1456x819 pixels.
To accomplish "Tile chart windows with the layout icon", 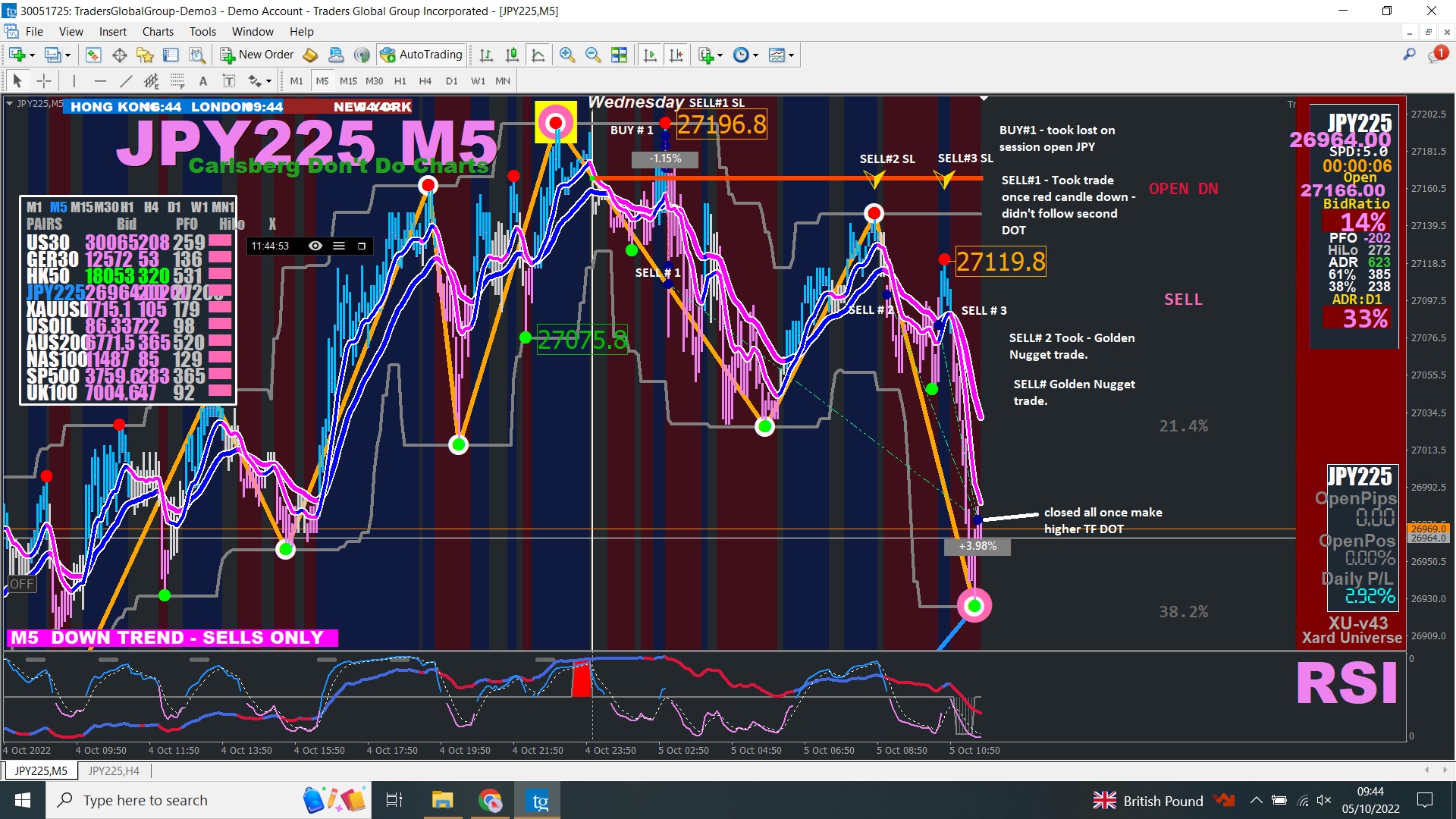I will (x=619, y=55).
